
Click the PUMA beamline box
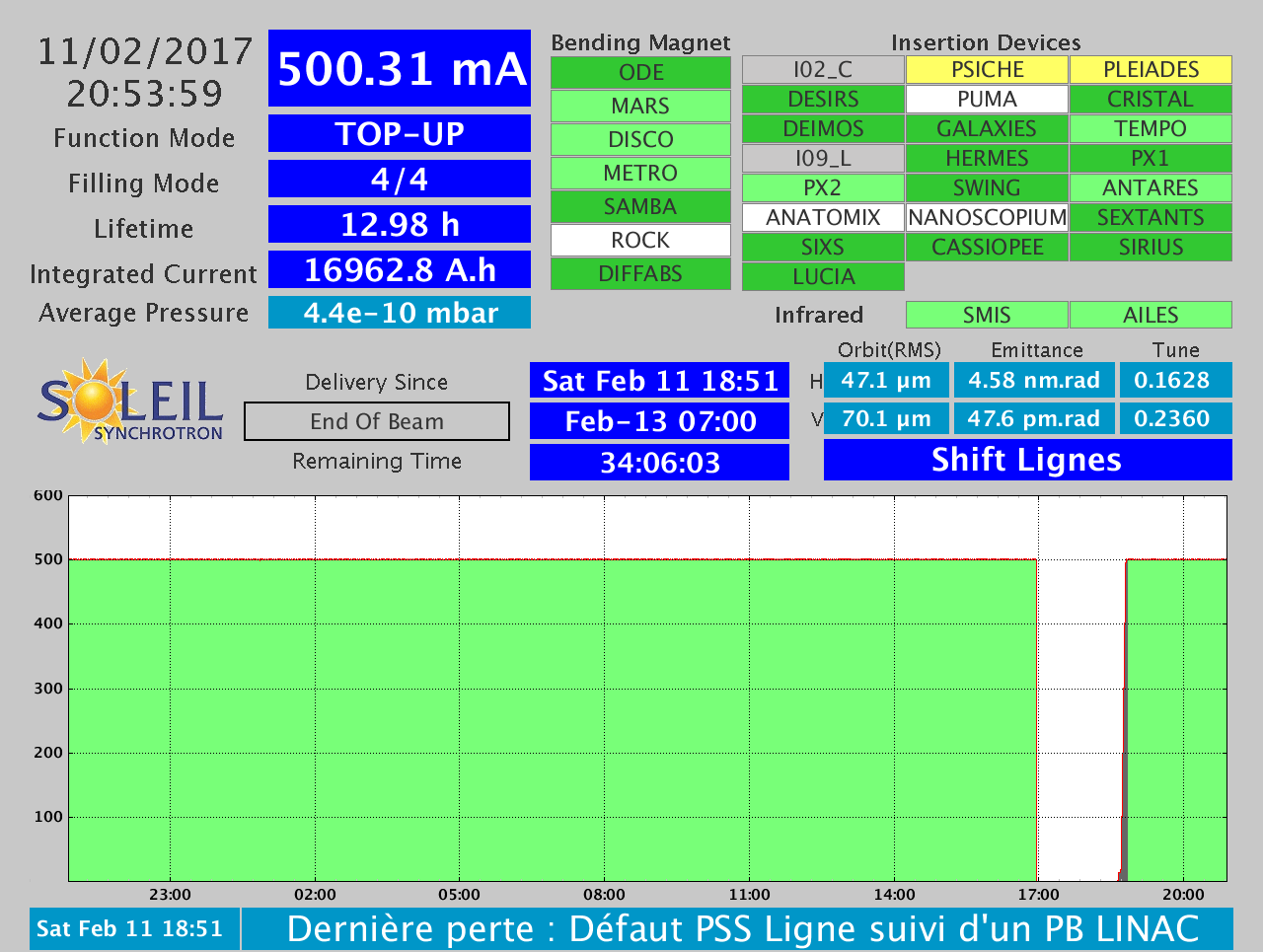point(987,99)
